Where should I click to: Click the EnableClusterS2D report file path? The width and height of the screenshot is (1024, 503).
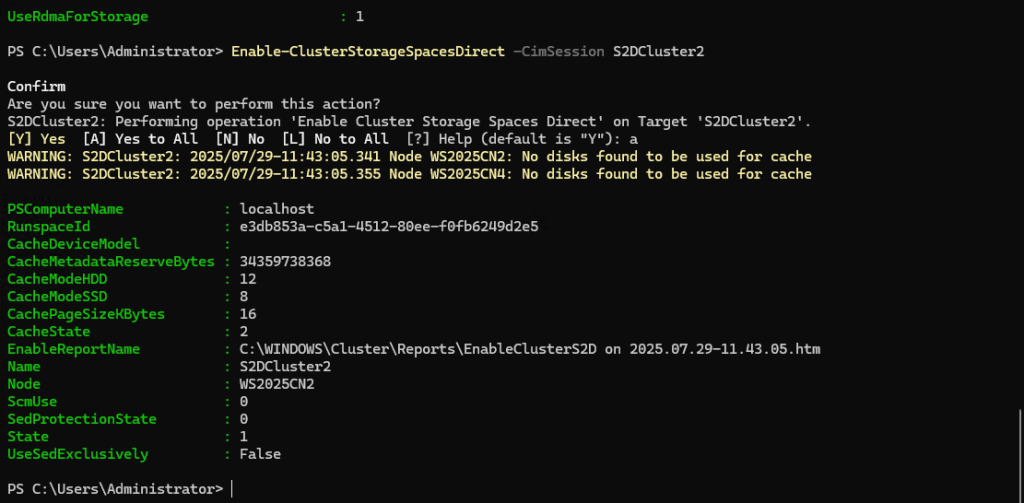[529, 349]
